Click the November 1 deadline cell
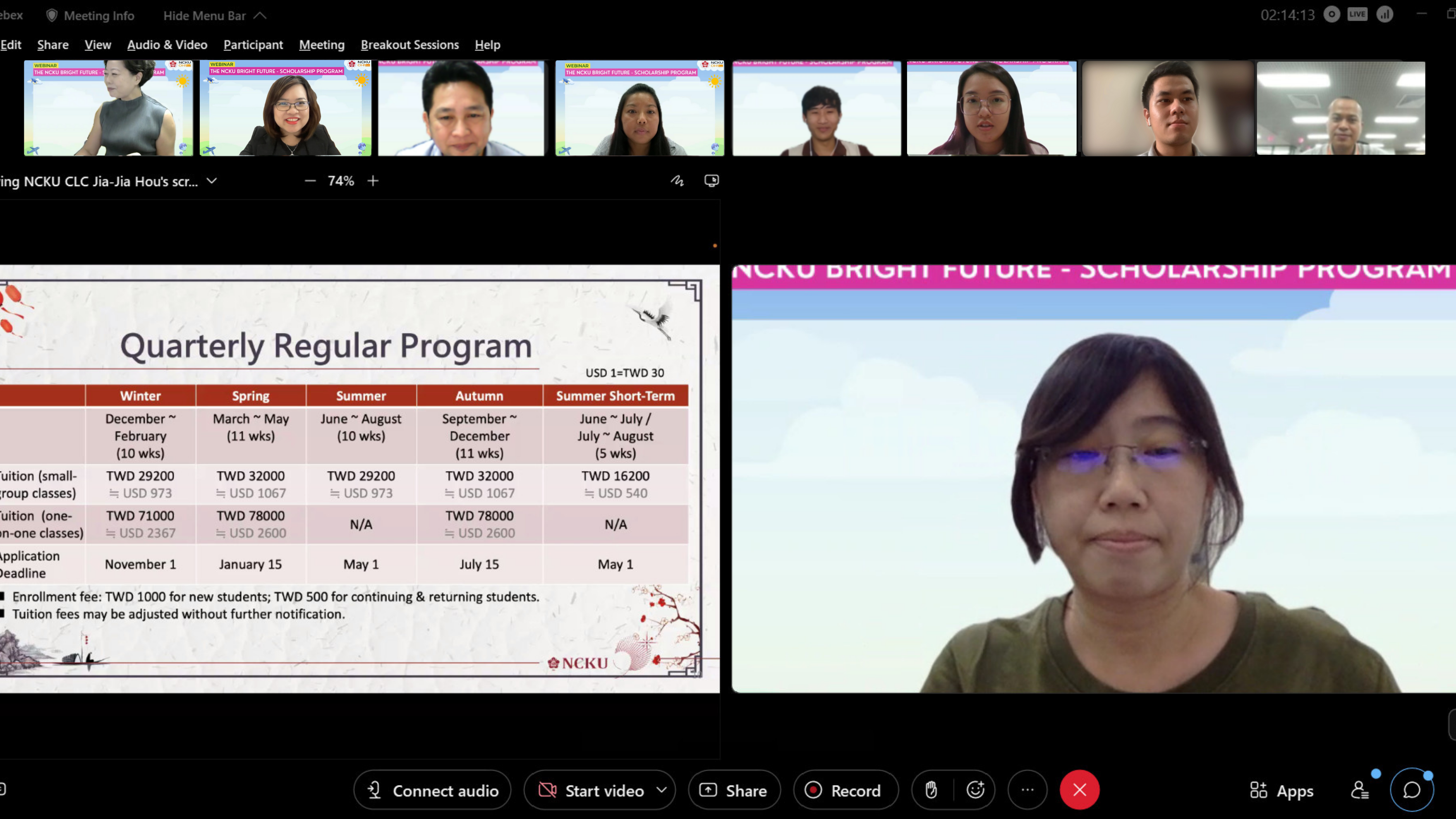Viewport: 1456px width, 819px height. click(x=141, y=564)
